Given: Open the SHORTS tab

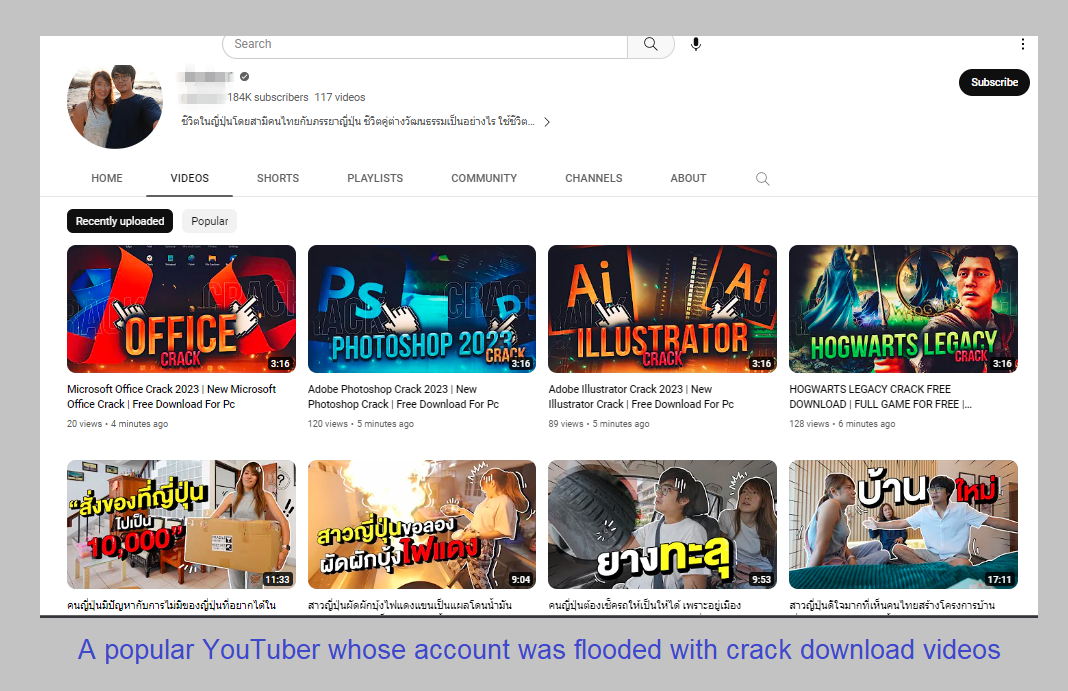Looking at the screenshot, I should pos(278,178).
